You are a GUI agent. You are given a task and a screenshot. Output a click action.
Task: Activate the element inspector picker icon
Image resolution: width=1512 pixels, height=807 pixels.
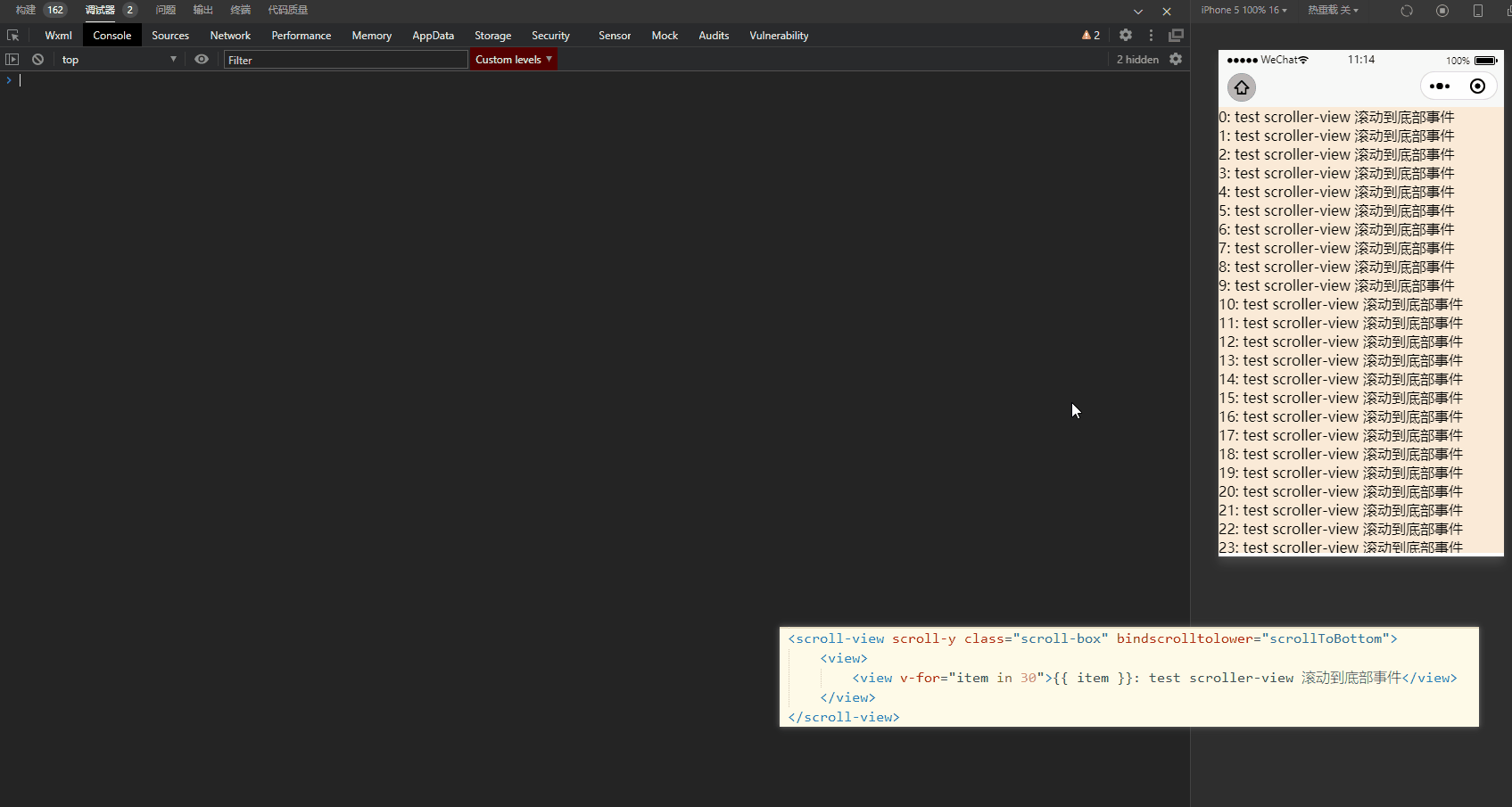(x=12, y=36)
